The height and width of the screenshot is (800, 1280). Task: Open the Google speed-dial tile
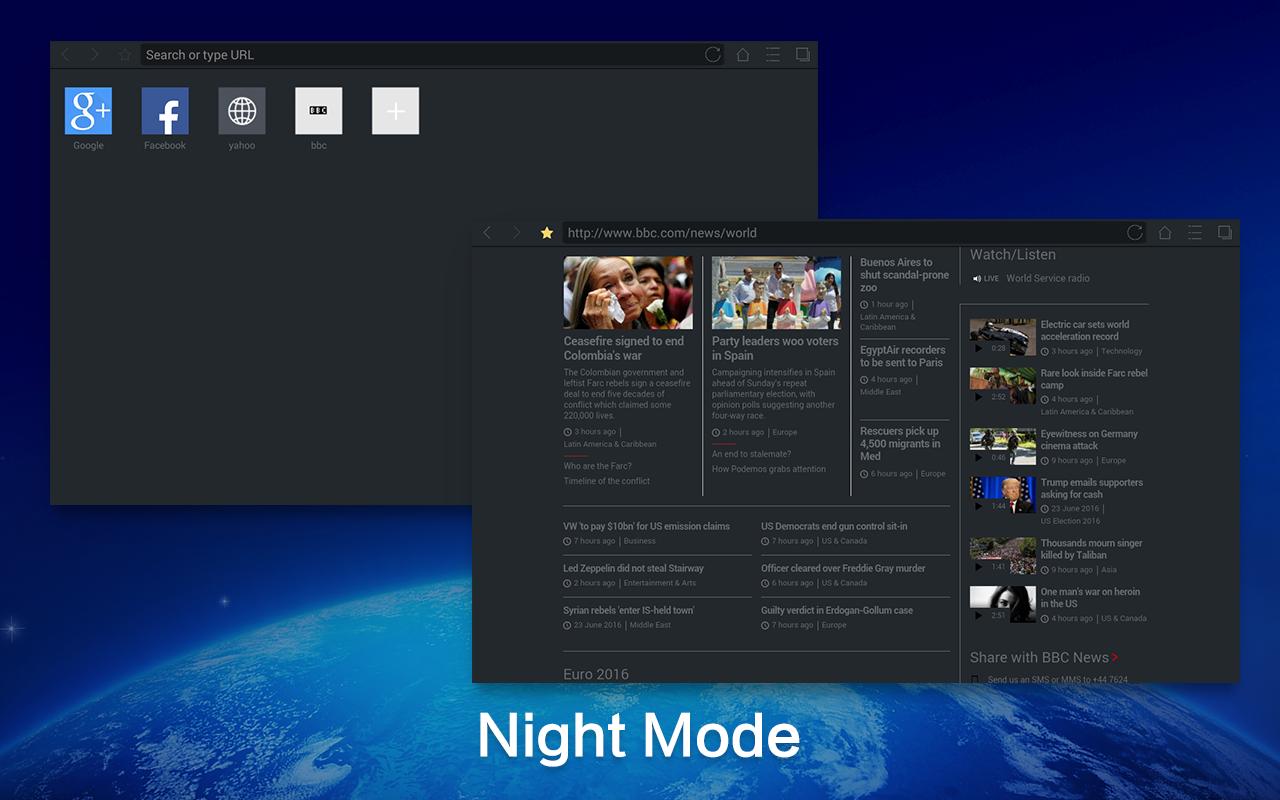click(x=88, y=111)
